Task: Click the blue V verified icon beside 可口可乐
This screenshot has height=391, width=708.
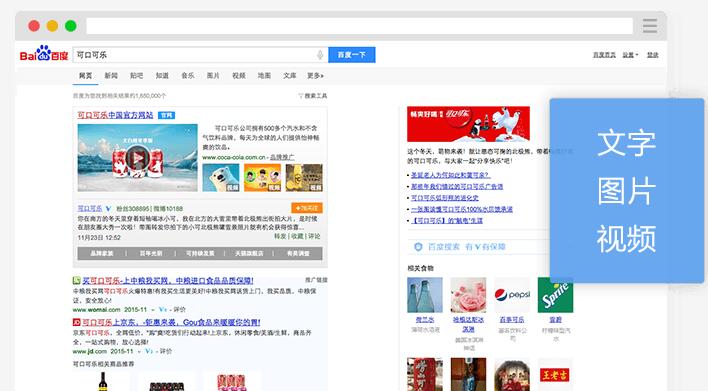Action: (108, 209)
